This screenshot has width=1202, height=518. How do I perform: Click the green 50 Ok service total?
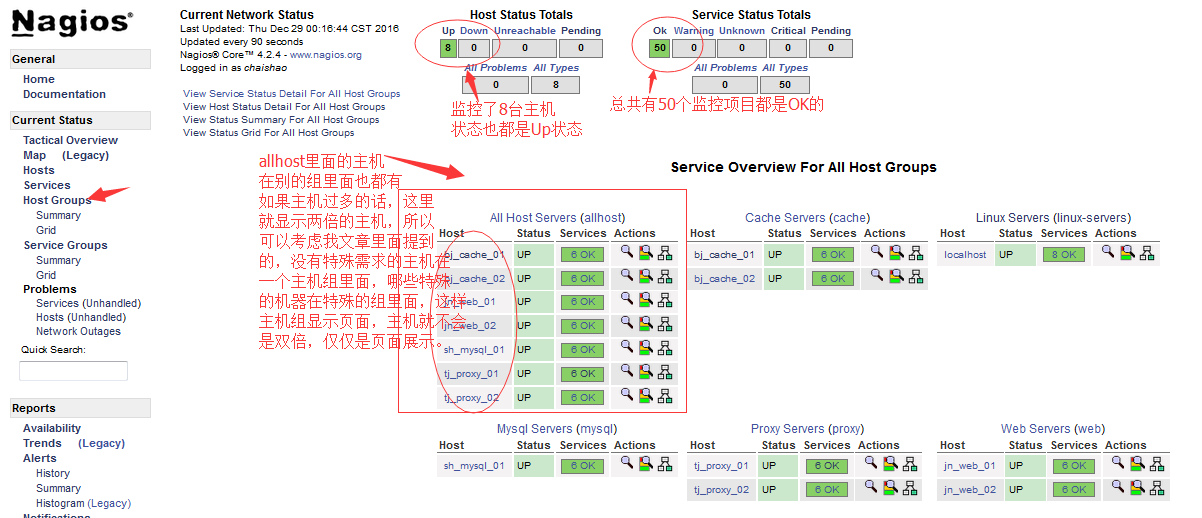click(658, 48)
